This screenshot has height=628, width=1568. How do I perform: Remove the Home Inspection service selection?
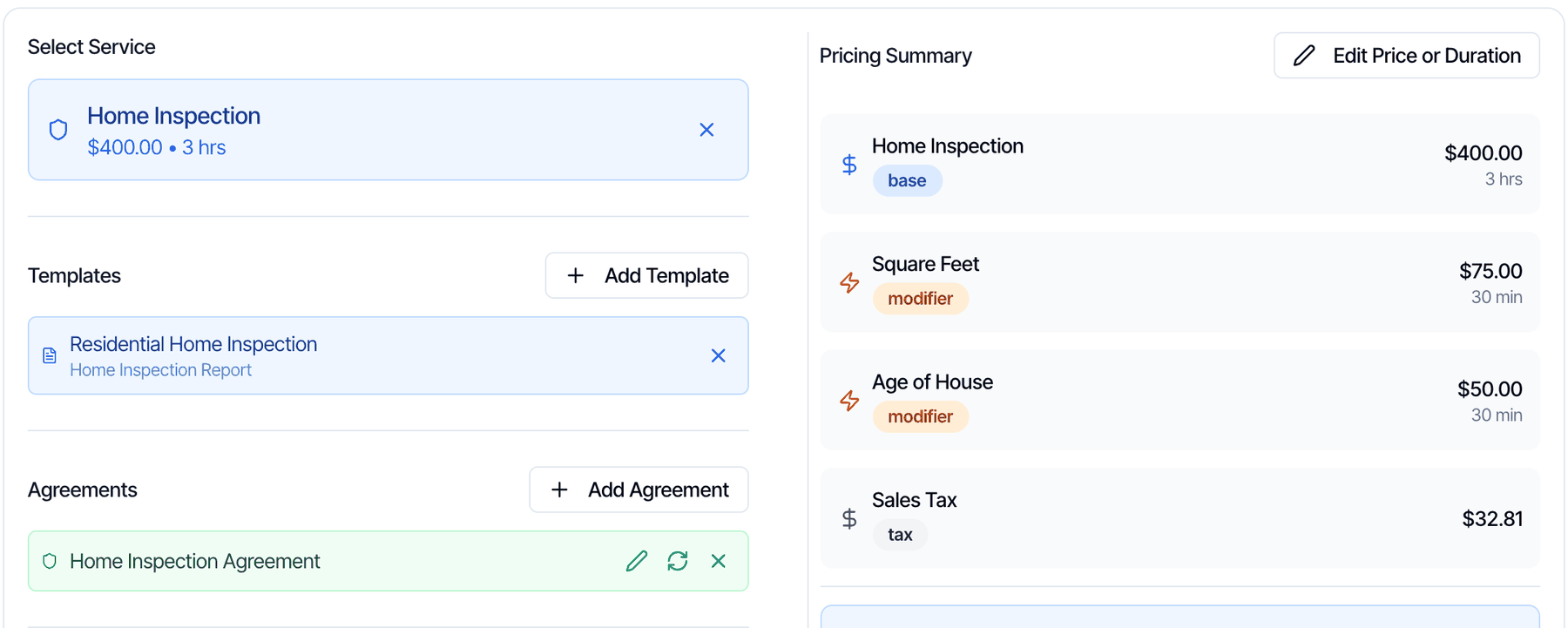pos(706,130)
